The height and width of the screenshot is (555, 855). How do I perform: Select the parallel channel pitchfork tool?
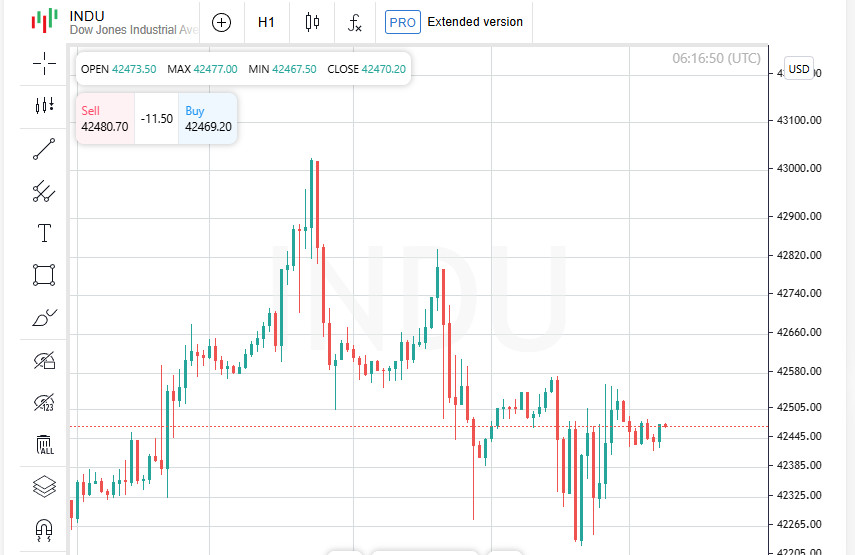44,190
